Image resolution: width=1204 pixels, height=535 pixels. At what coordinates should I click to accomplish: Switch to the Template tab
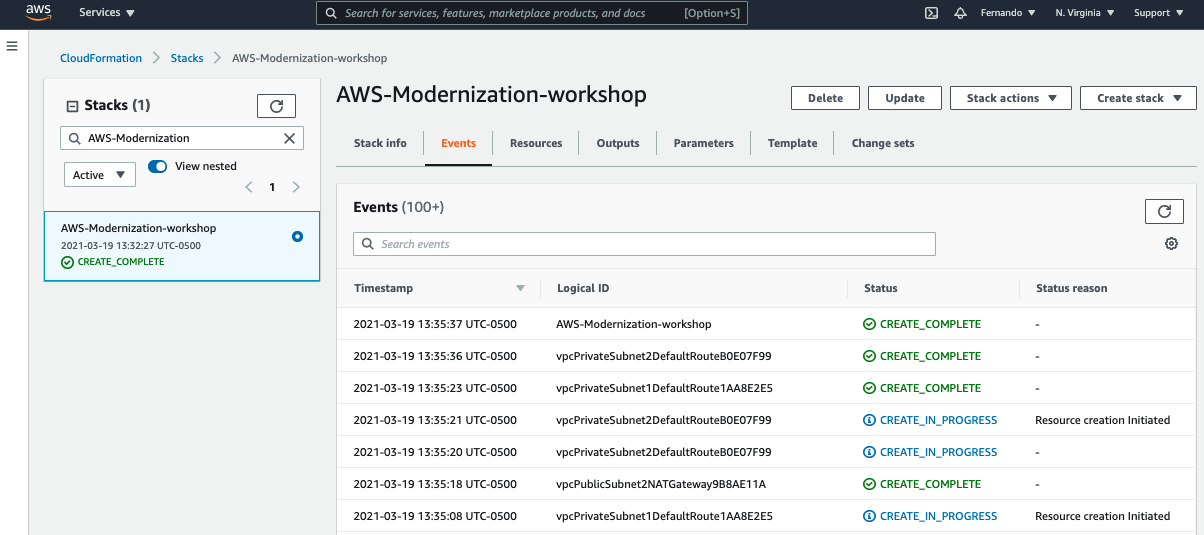click(x=793, y=143)
